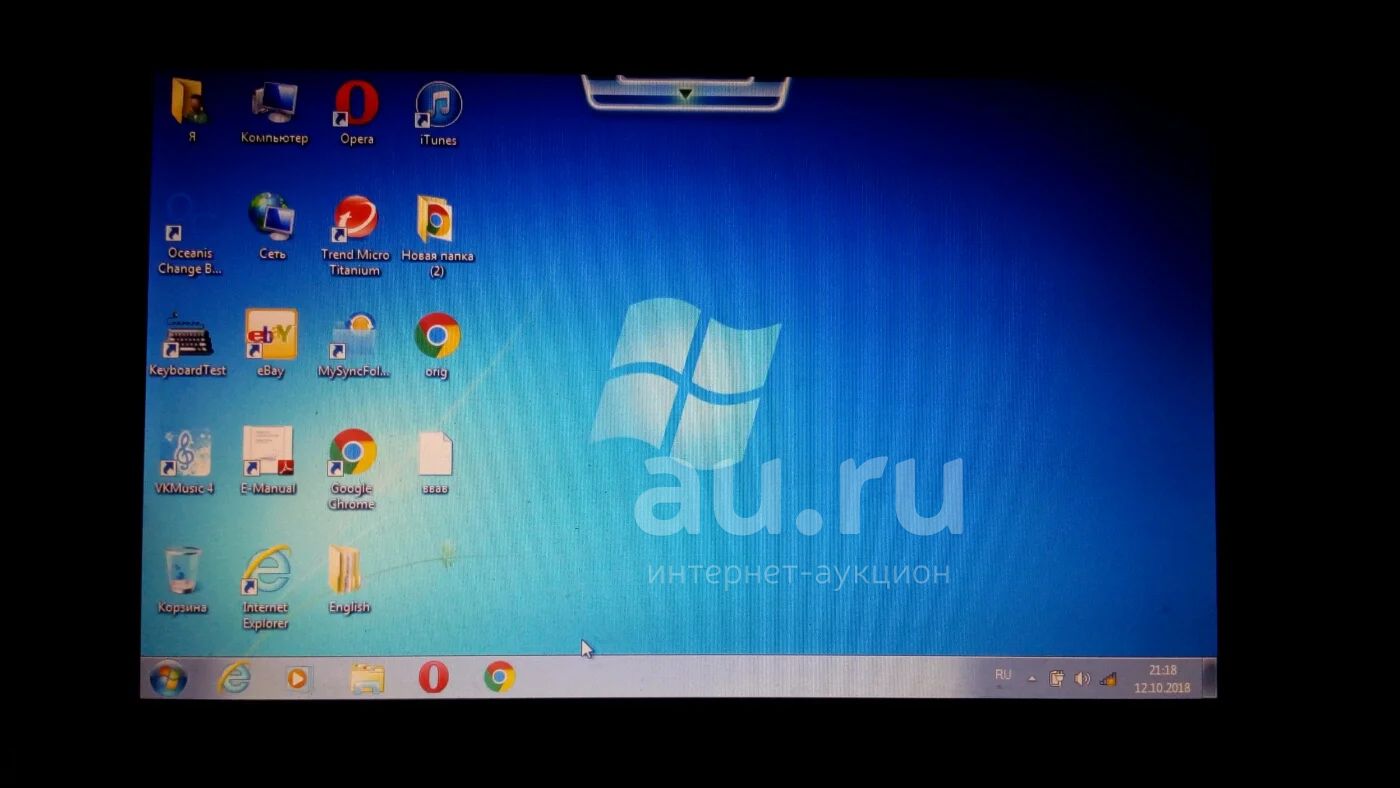This screenshot has height=788, width=1400.
Task: Launch Trend Micro Titanium shortcut
Action: tap(355, 218)
